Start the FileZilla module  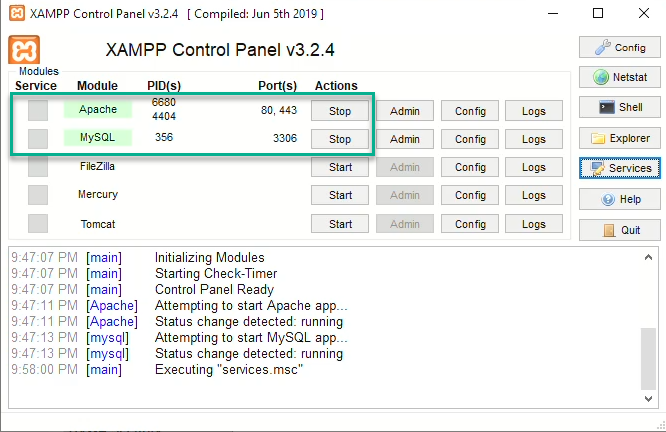point(340,167)
